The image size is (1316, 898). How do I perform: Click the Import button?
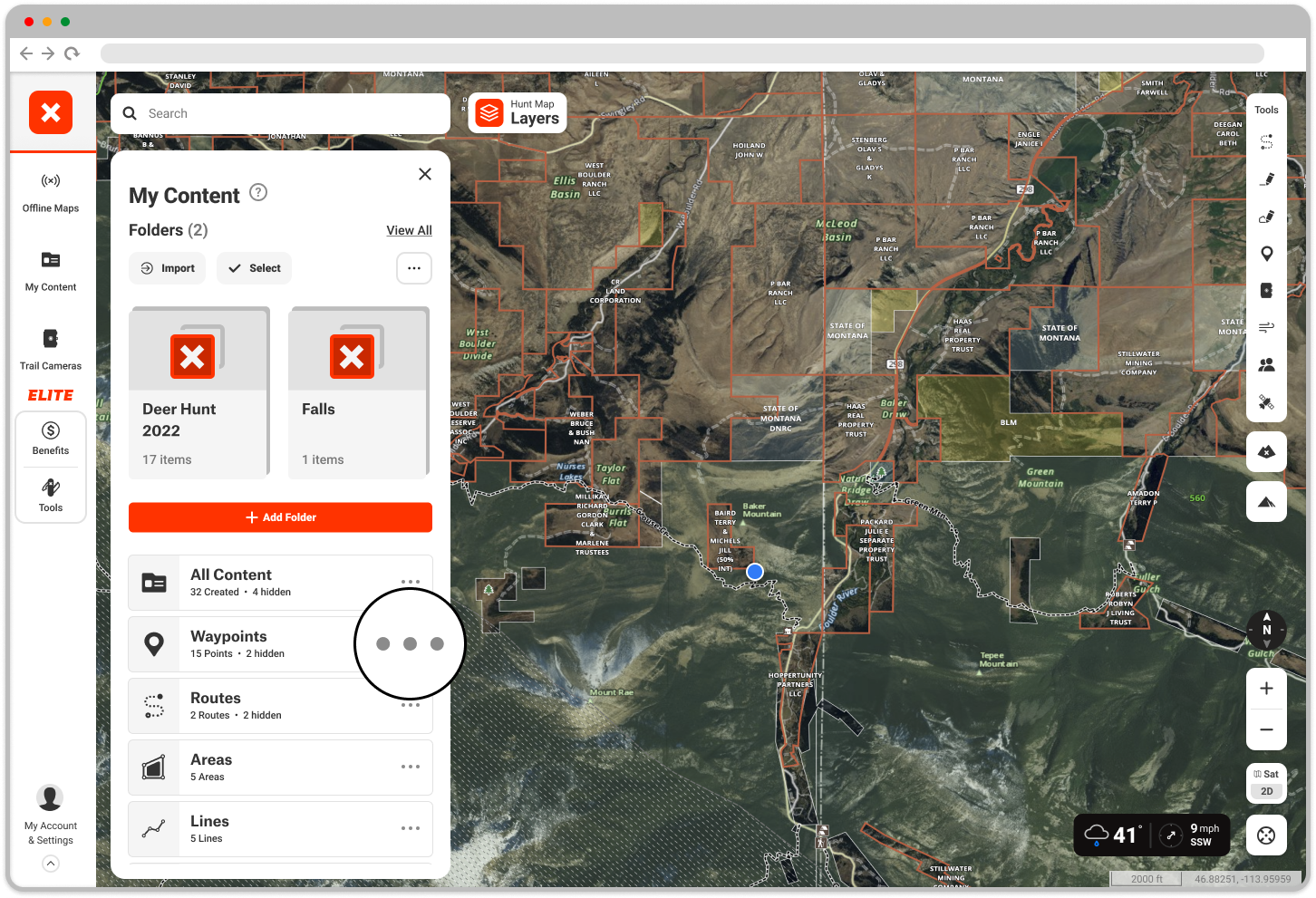click(168, 268)
